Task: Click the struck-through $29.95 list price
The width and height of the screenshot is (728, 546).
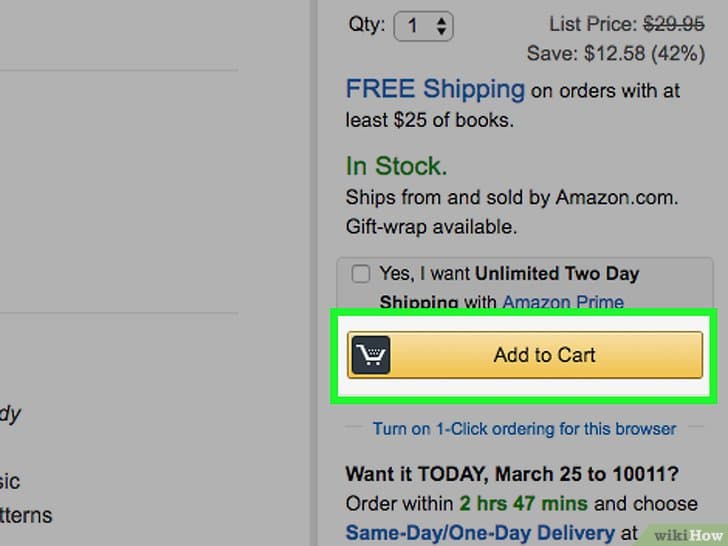Action: pos(674,24)
